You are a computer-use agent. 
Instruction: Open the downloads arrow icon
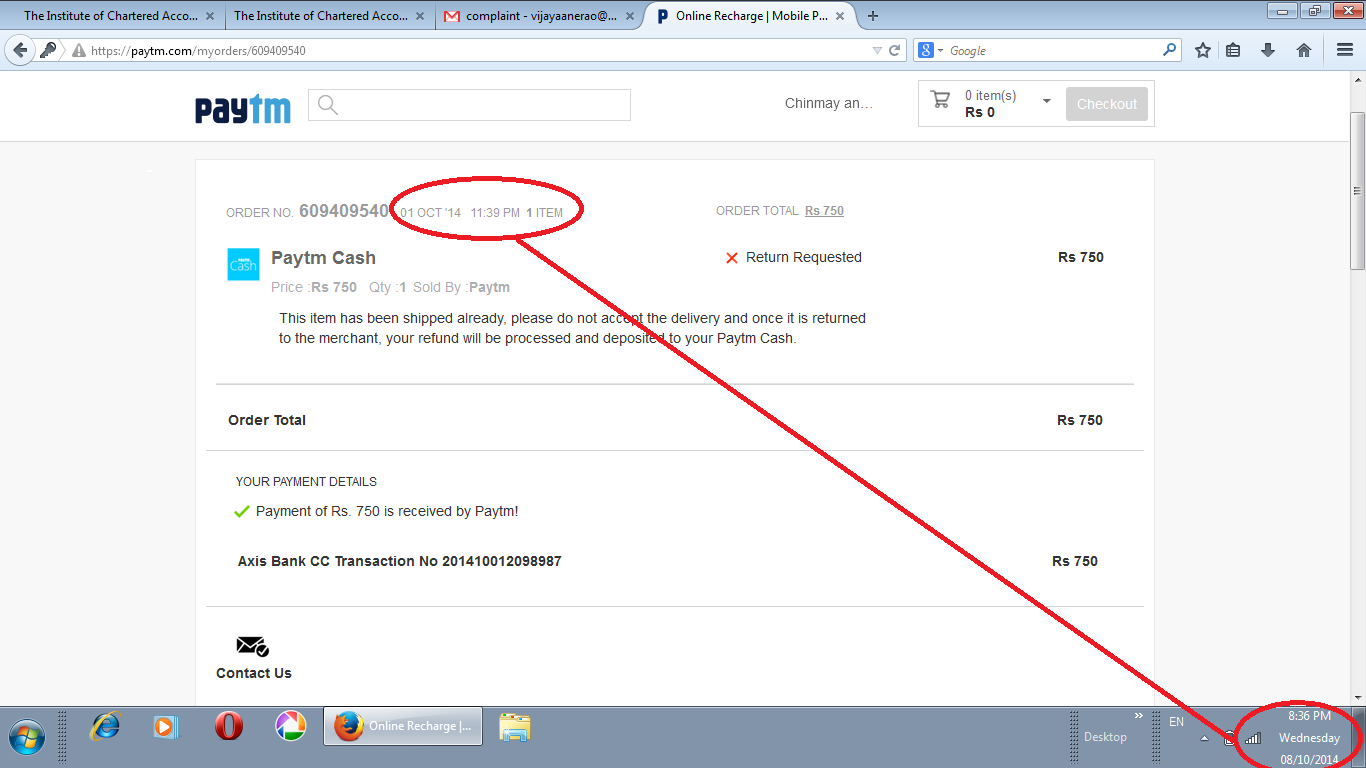tap(1268, 50)
